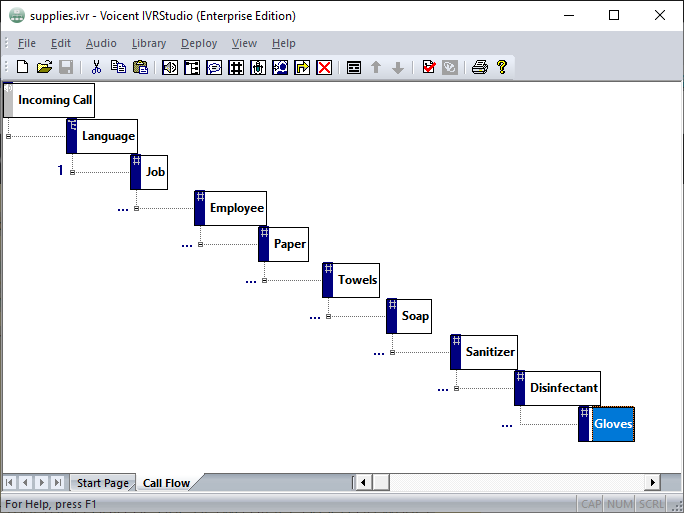Image resolution: width=684 pixels, height=513 pixels.
Task: Click the Print toolbar icon
Action: point(480,67)
